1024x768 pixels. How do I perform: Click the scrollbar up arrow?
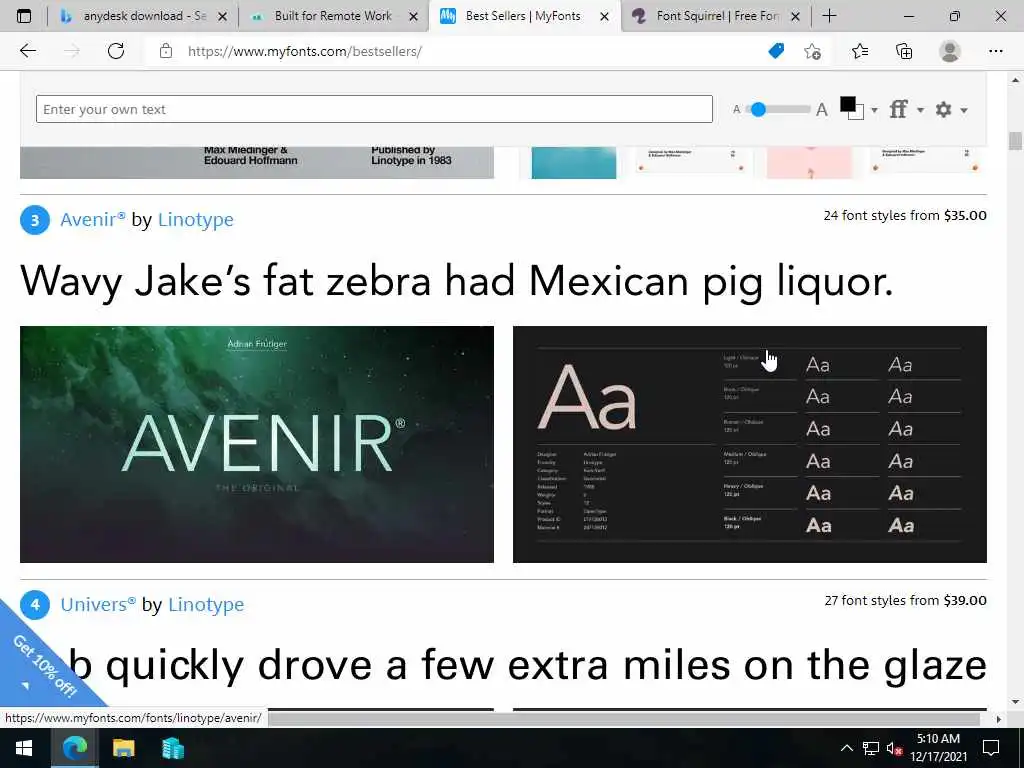[1014, 80]
